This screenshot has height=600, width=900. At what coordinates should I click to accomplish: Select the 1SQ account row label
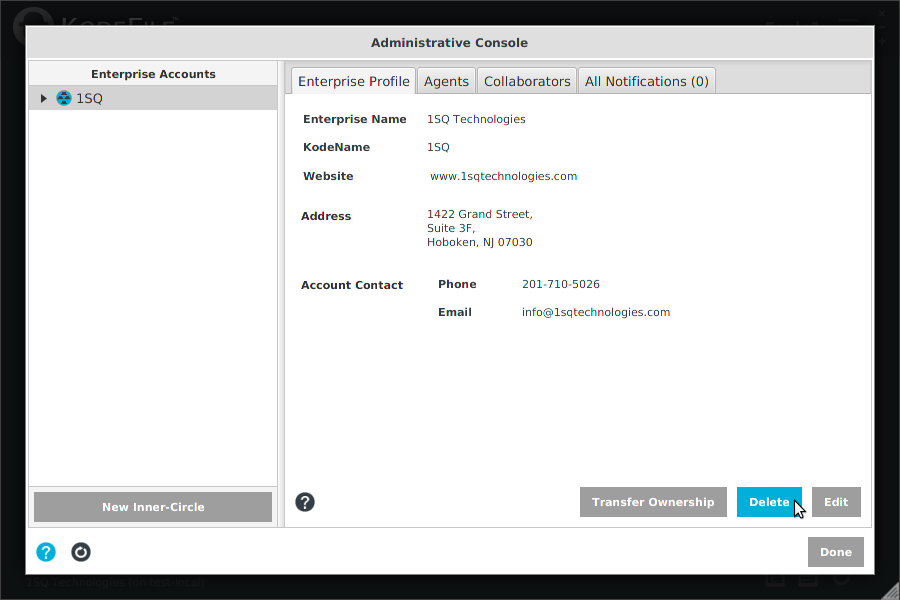(90, 99)
